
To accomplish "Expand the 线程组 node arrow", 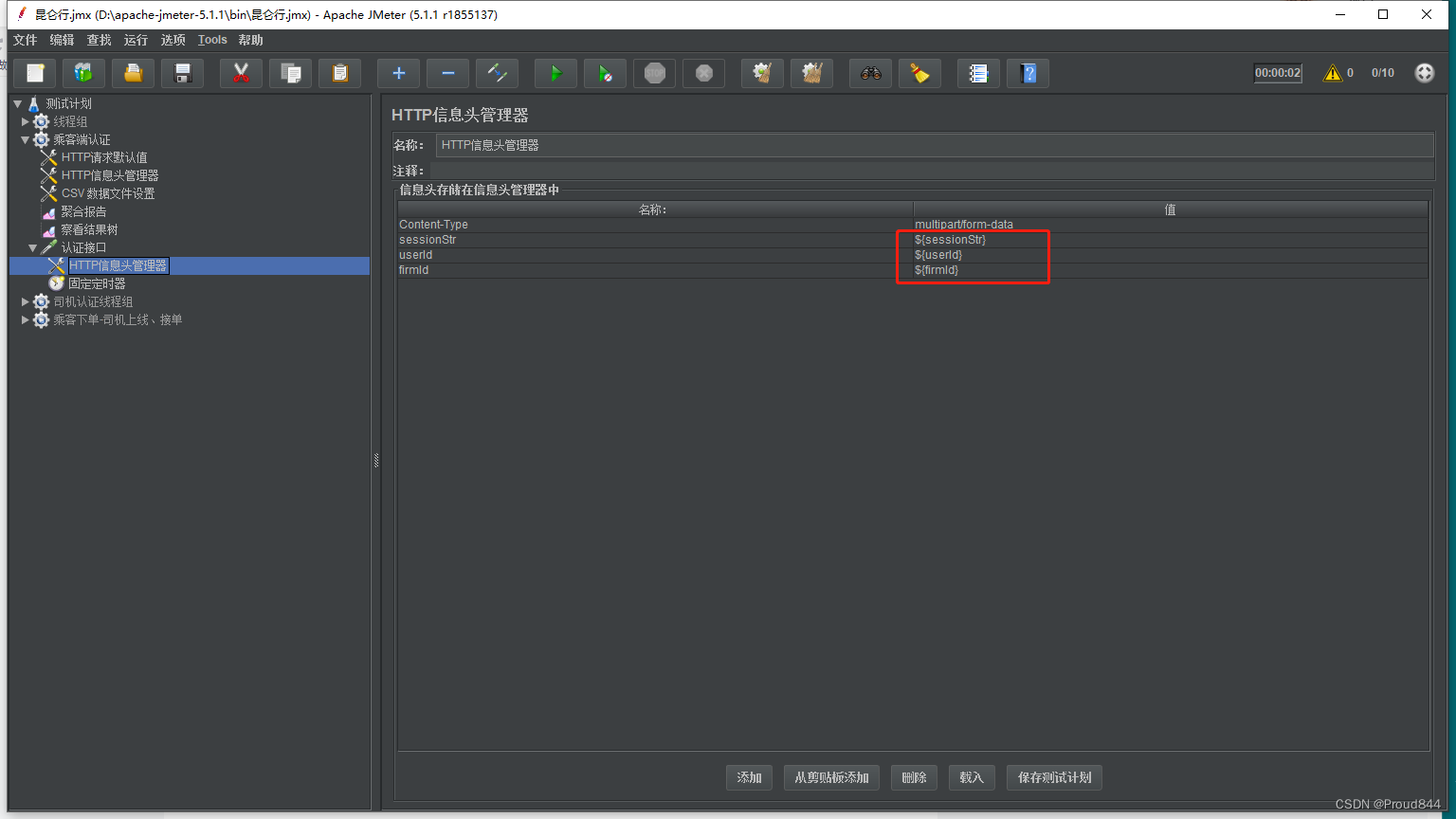I will pos(26,121).
